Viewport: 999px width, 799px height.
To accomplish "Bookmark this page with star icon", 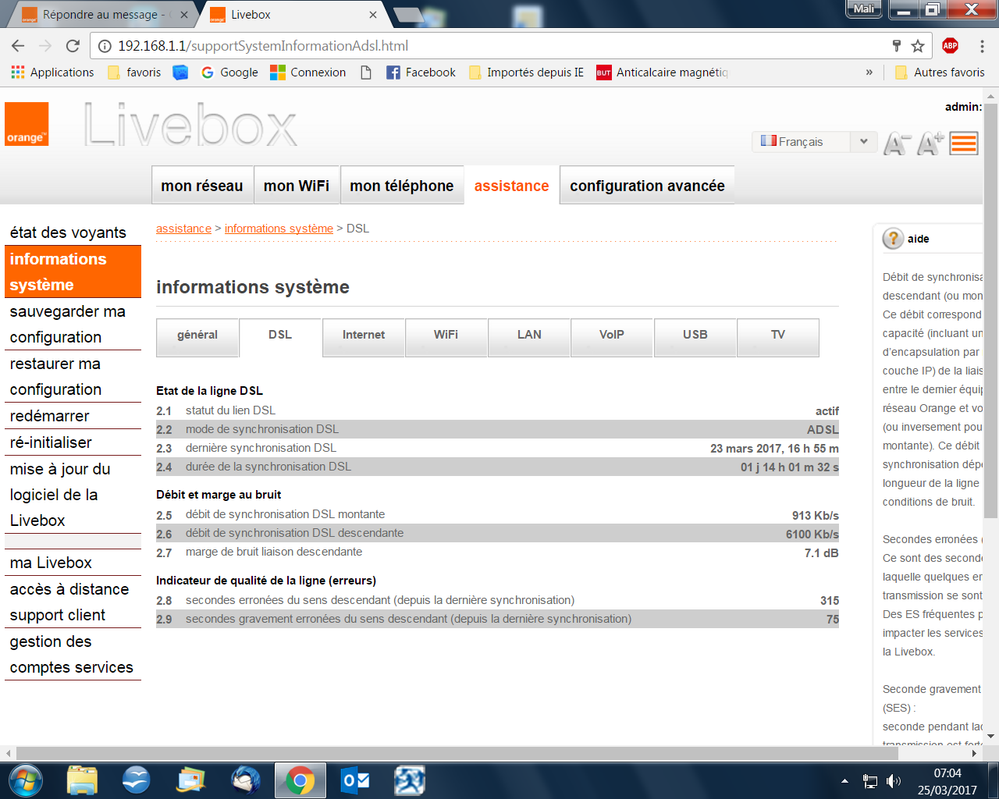I will (x=917, y=46).
